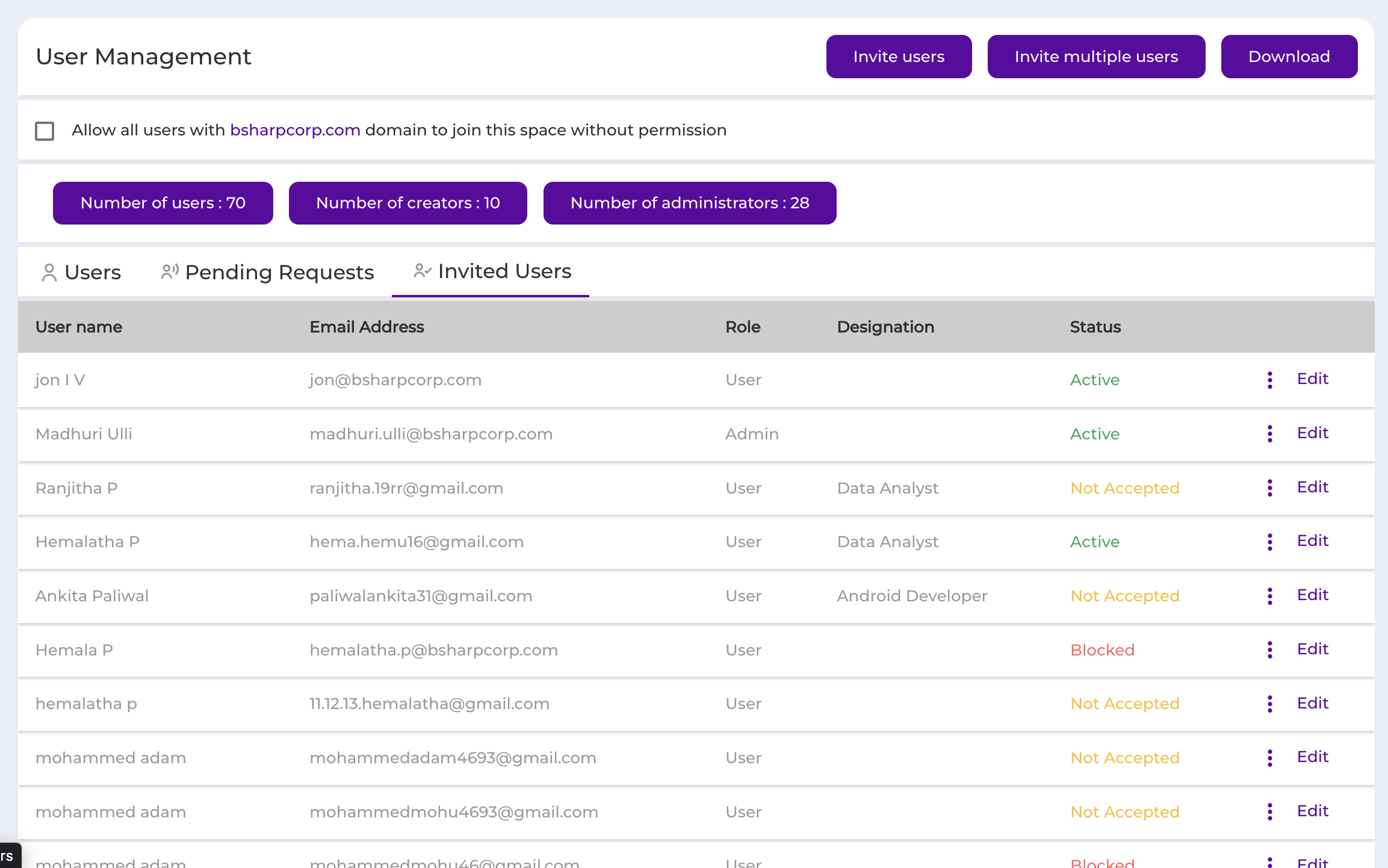Select the Invited Users tab
This screenshot has height=868, width=1388.
492,271
